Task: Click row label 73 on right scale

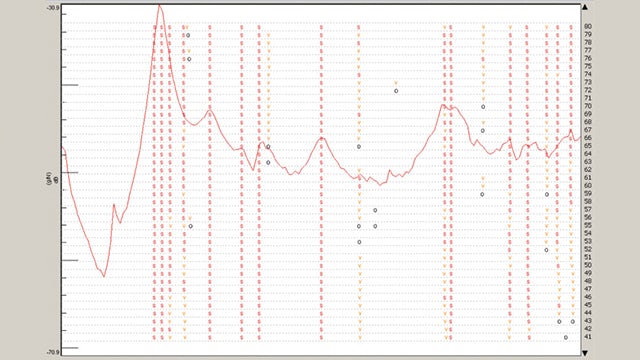Action: 588,82
